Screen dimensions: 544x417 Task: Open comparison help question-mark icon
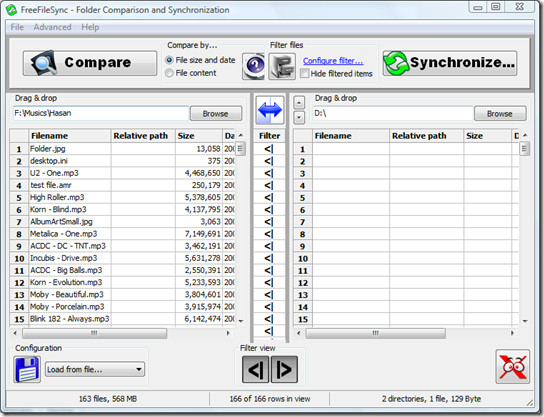pos(254,66)
